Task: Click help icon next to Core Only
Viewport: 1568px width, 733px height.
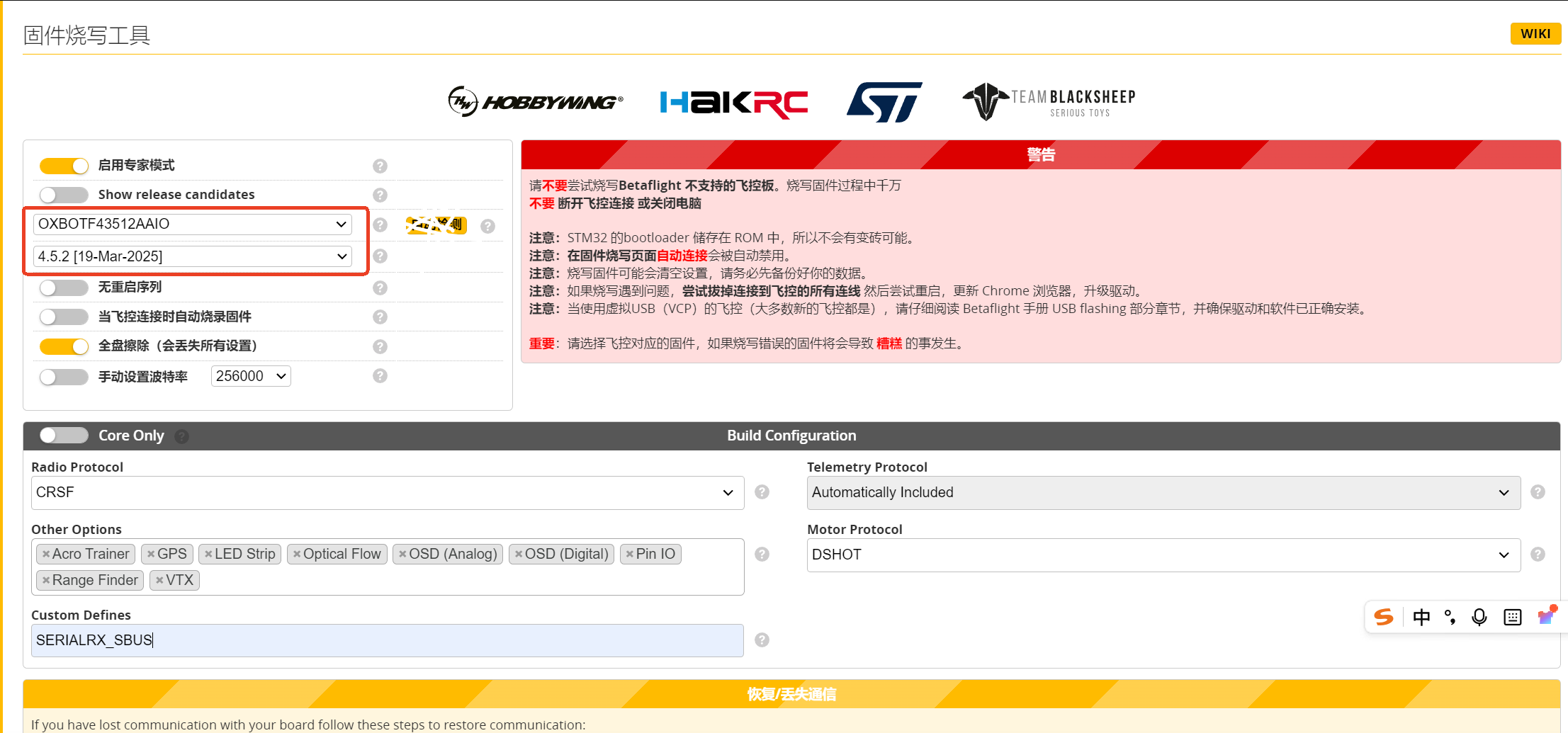Action: coord(182,436)
